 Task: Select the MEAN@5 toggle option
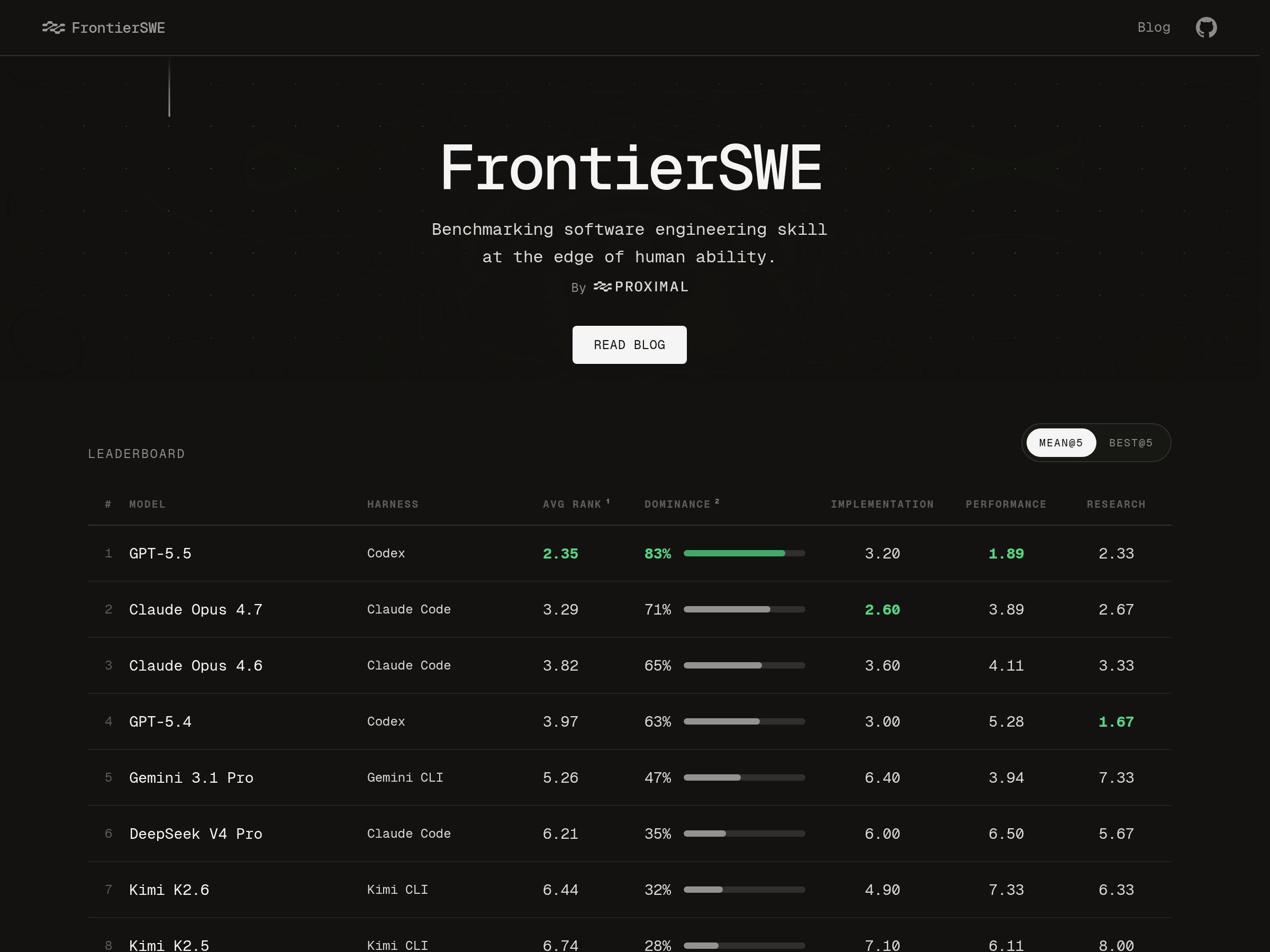coord(1060,443)
